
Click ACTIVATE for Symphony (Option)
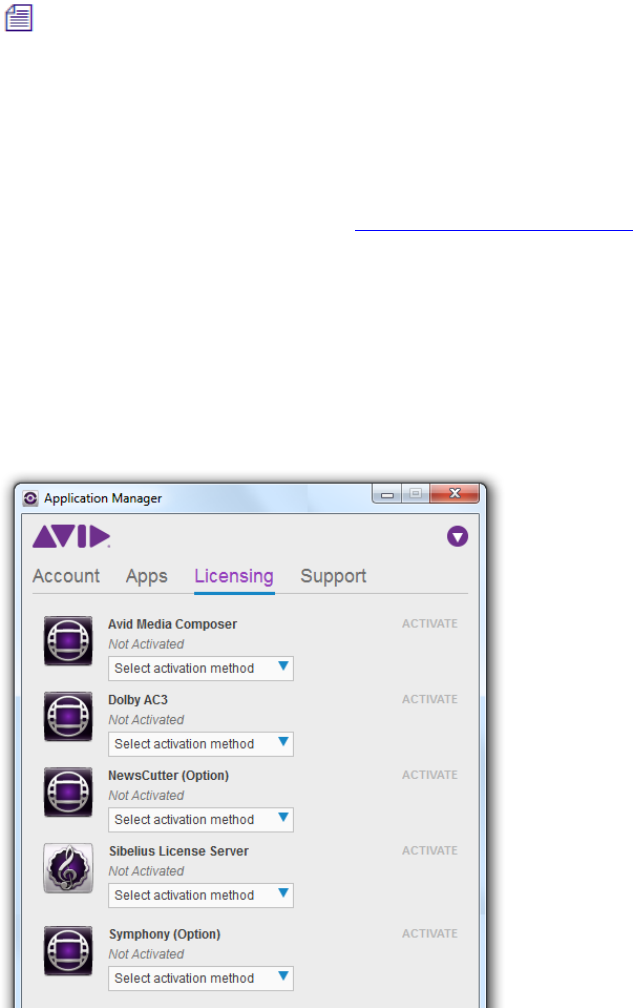pos(430,933)
